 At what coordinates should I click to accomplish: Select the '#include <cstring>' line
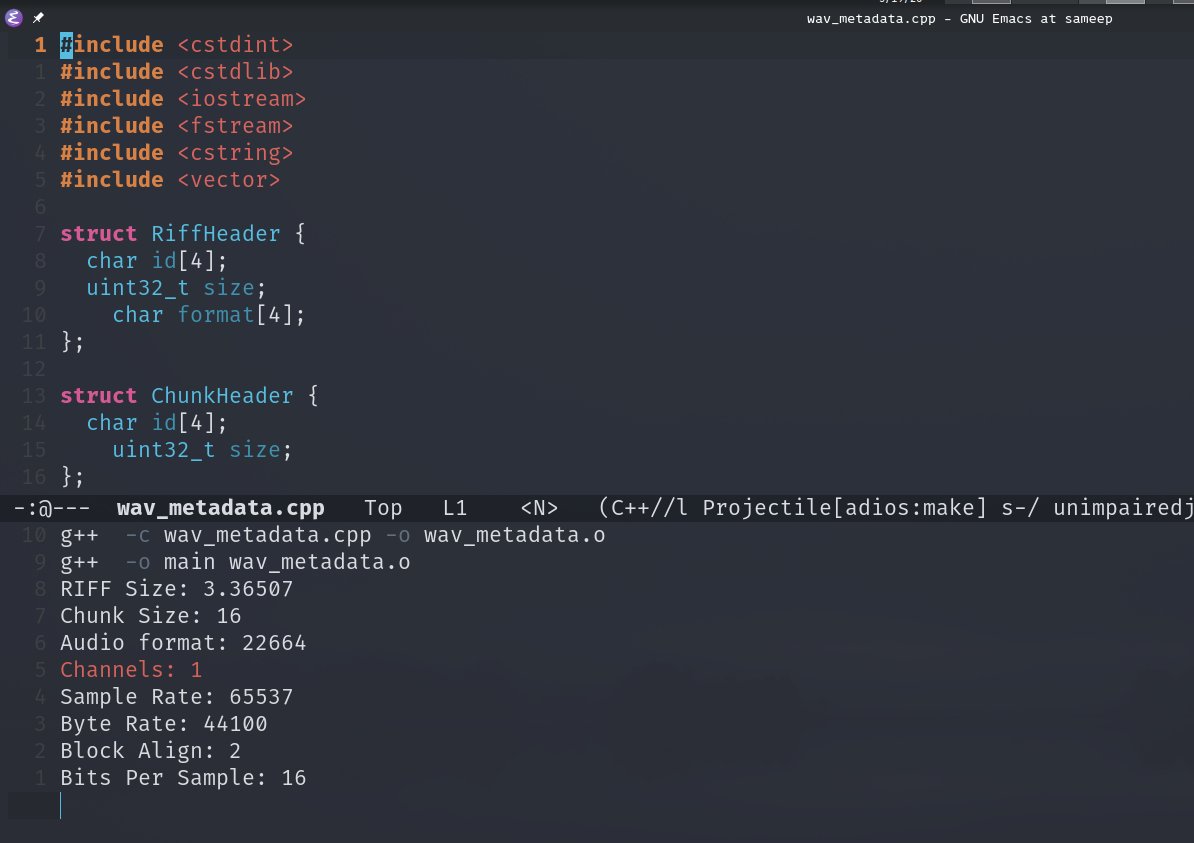[177, 153]
